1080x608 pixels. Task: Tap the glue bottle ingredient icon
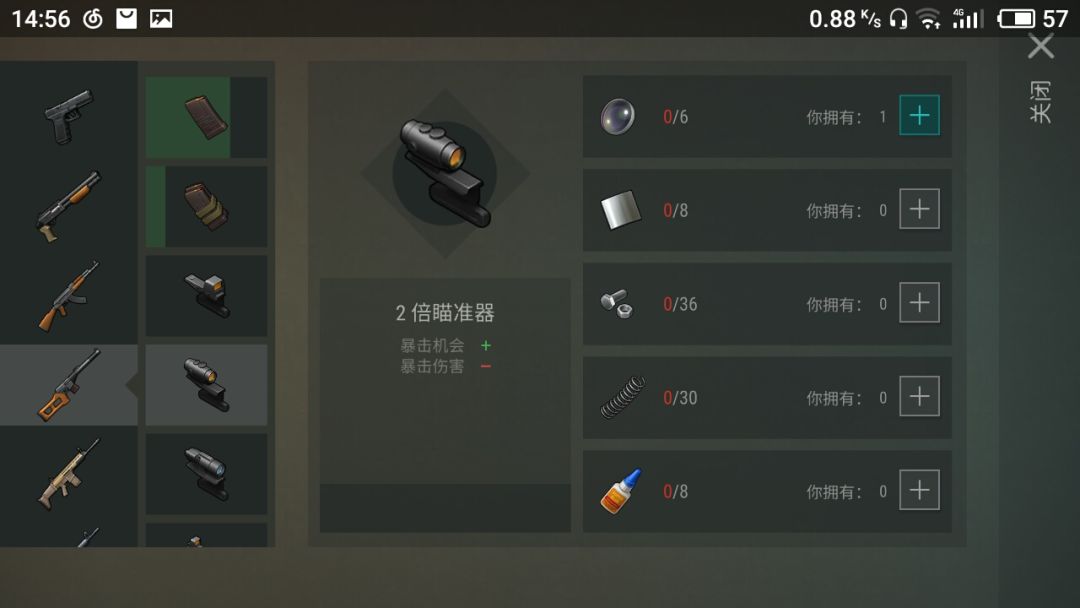tap(621, 491)
